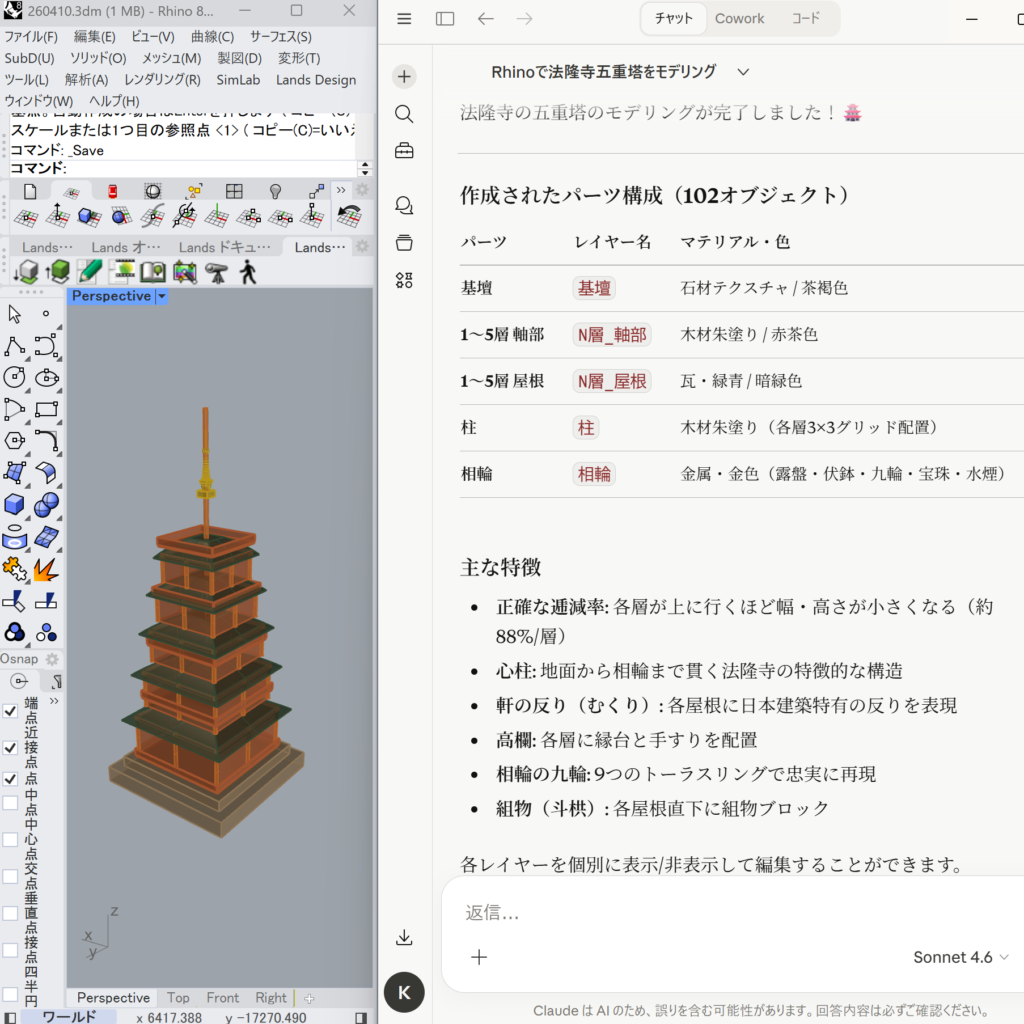Image resolution: width=1024 pixels, height=1024 pixels.
Task: Start new chat with plus icon
Action: pos(404,77)
